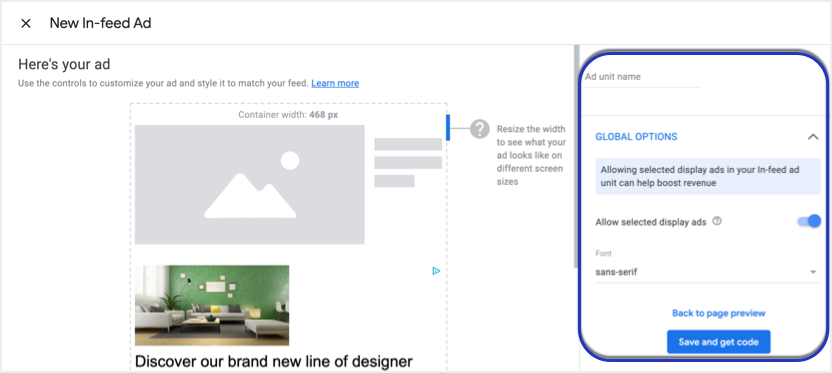Click the revenue boost info message box

tap(708, 176)
